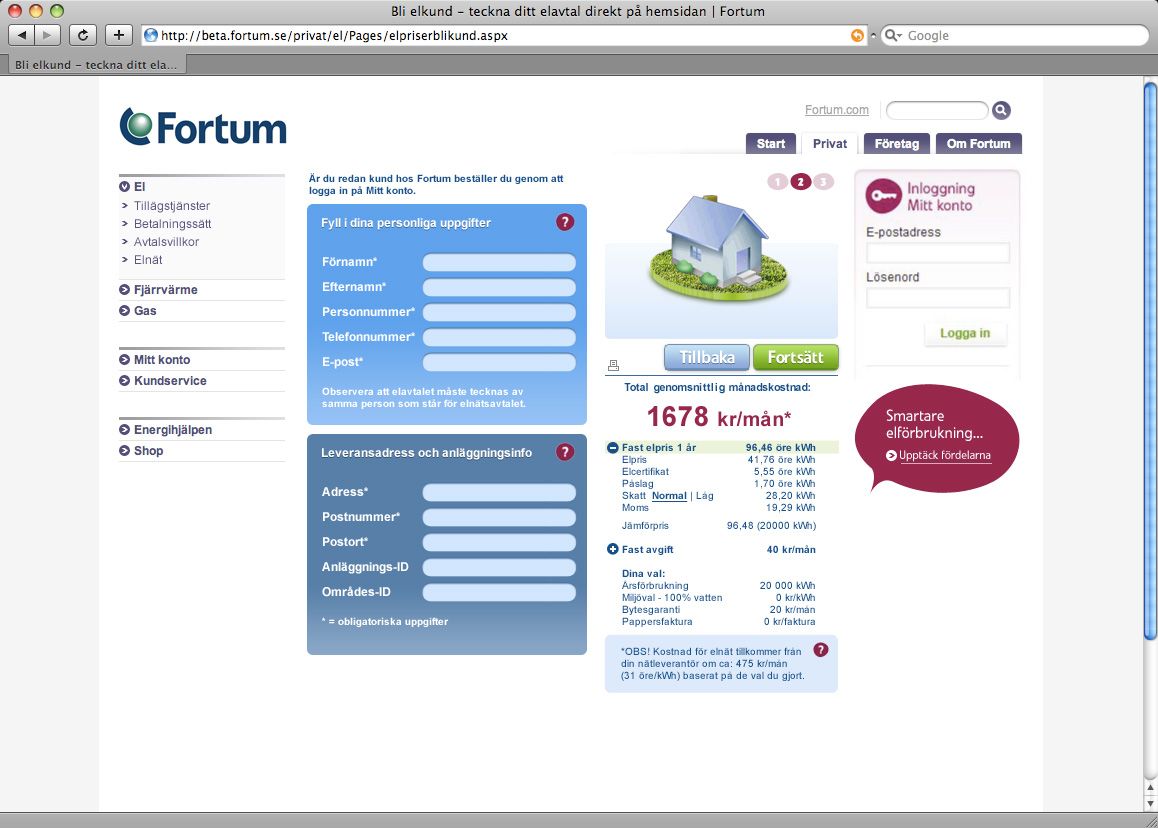The height and width of the screenshot is (828, 1158).
Task: Switch to the Start tab
Action: click(x=771, y=143)
